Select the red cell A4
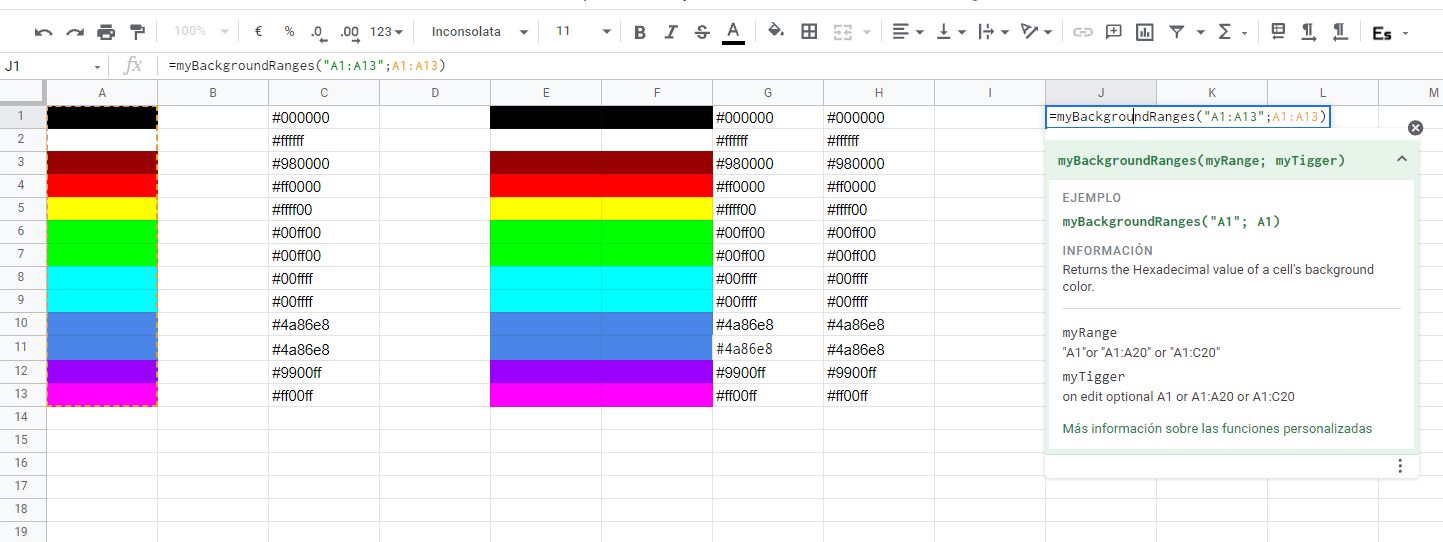 coord(102,186)
